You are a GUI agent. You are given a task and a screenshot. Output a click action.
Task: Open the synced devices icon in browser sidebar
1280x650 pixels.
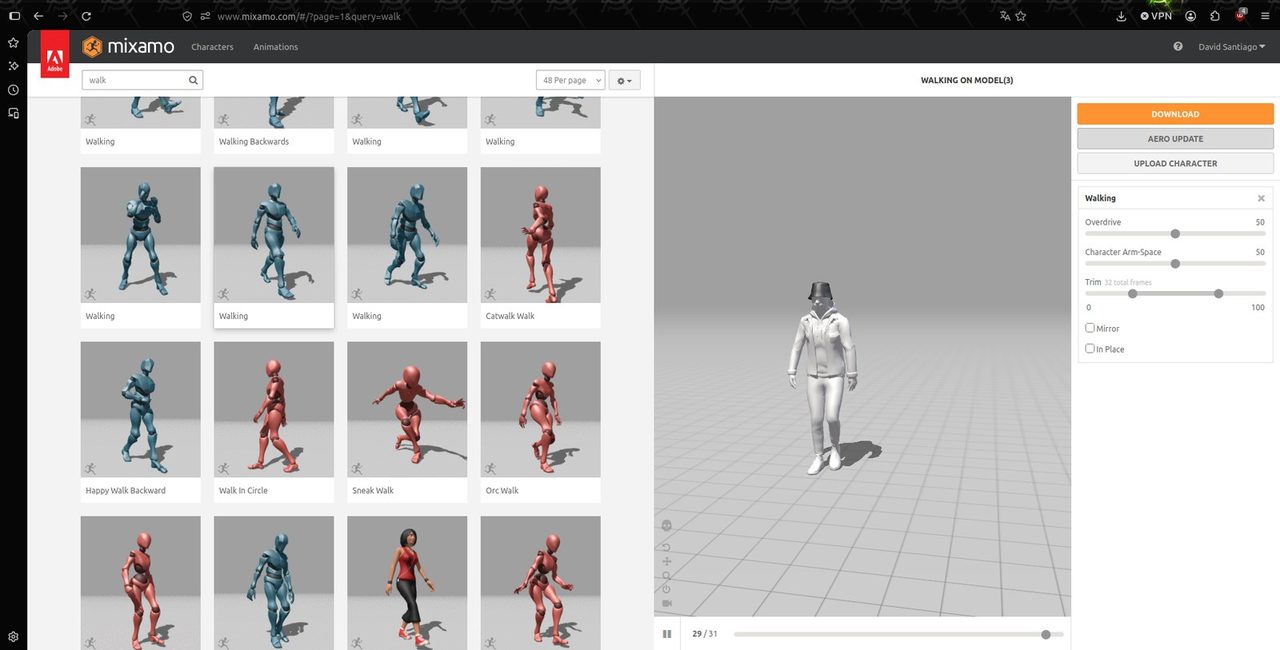click(13, 114)
